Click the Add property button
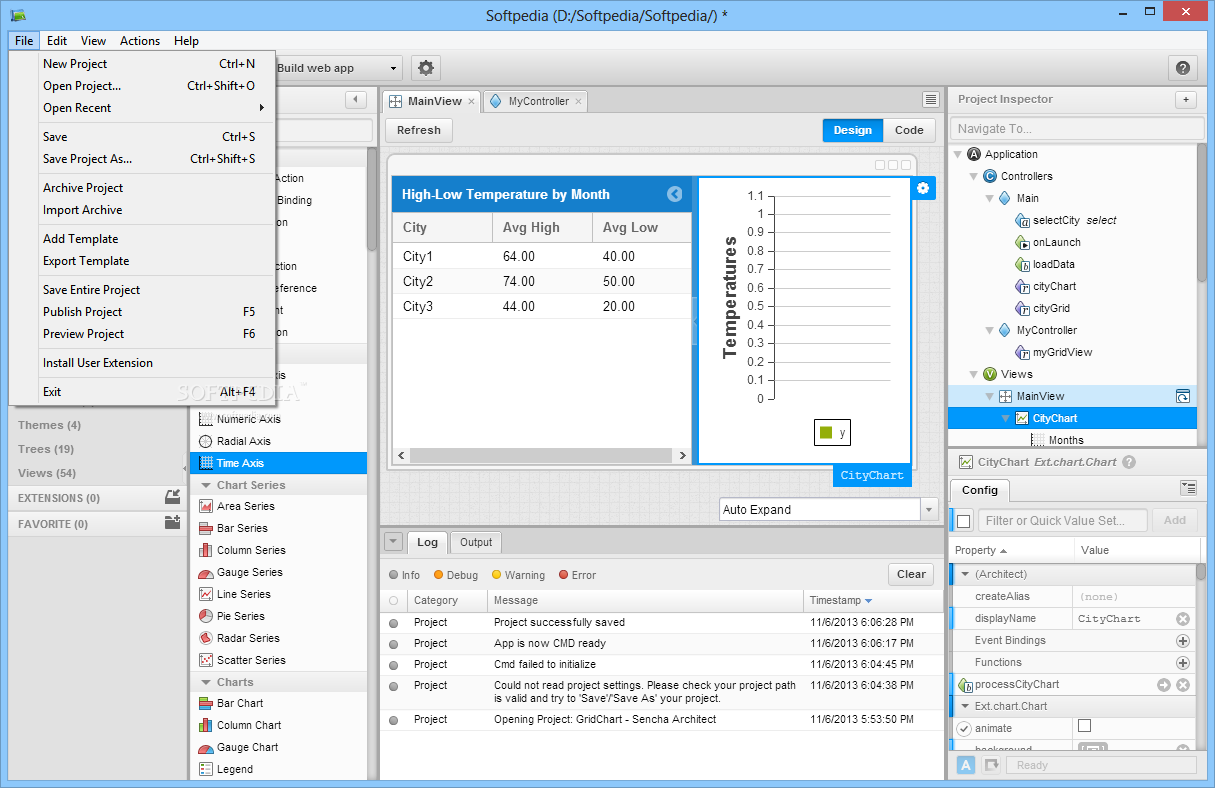The width and height of the screenshot is (1215, 788). 1175,520
